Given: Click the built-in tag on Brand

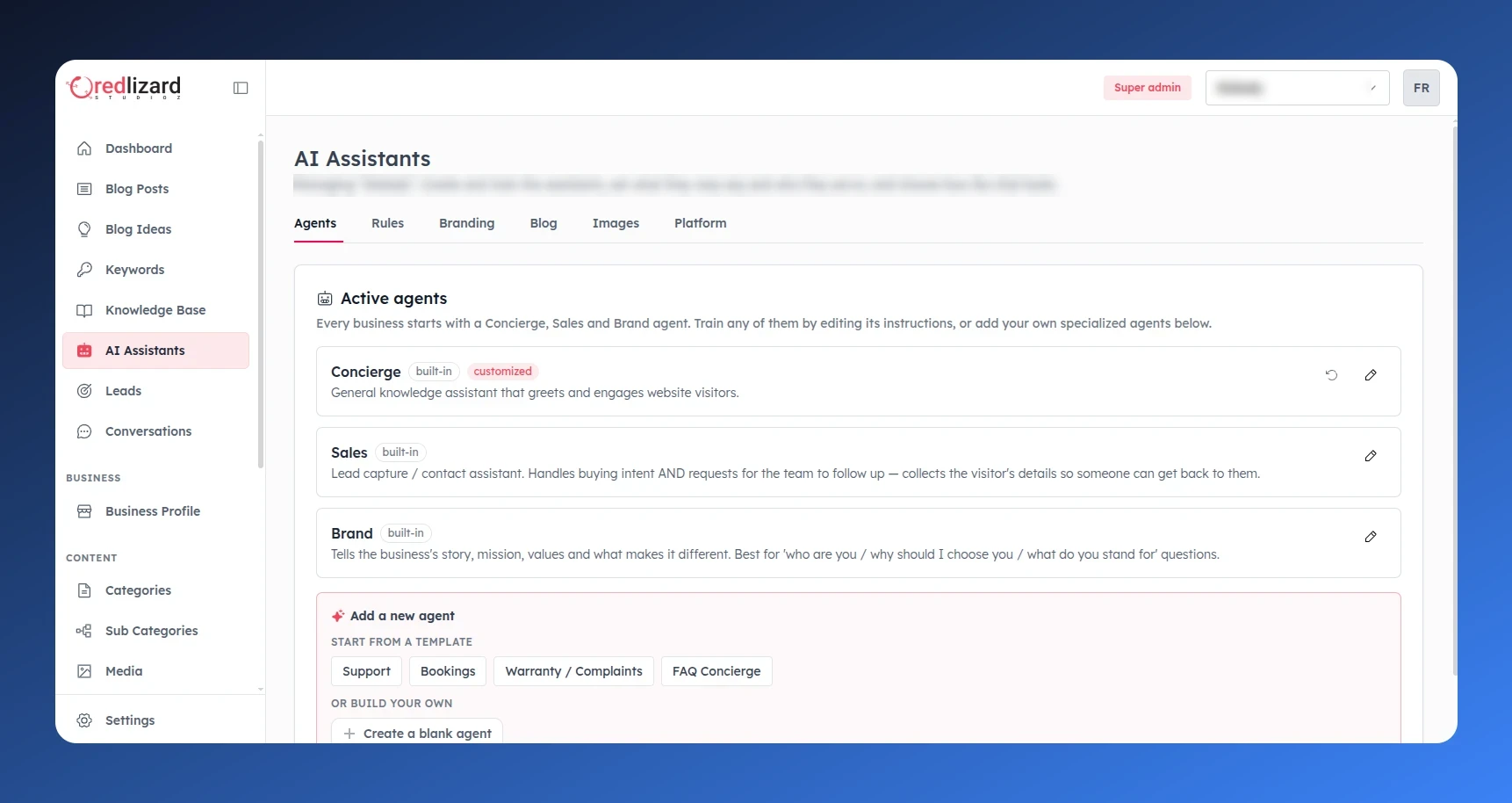Looking at the screenshot, I should point(406,533).
